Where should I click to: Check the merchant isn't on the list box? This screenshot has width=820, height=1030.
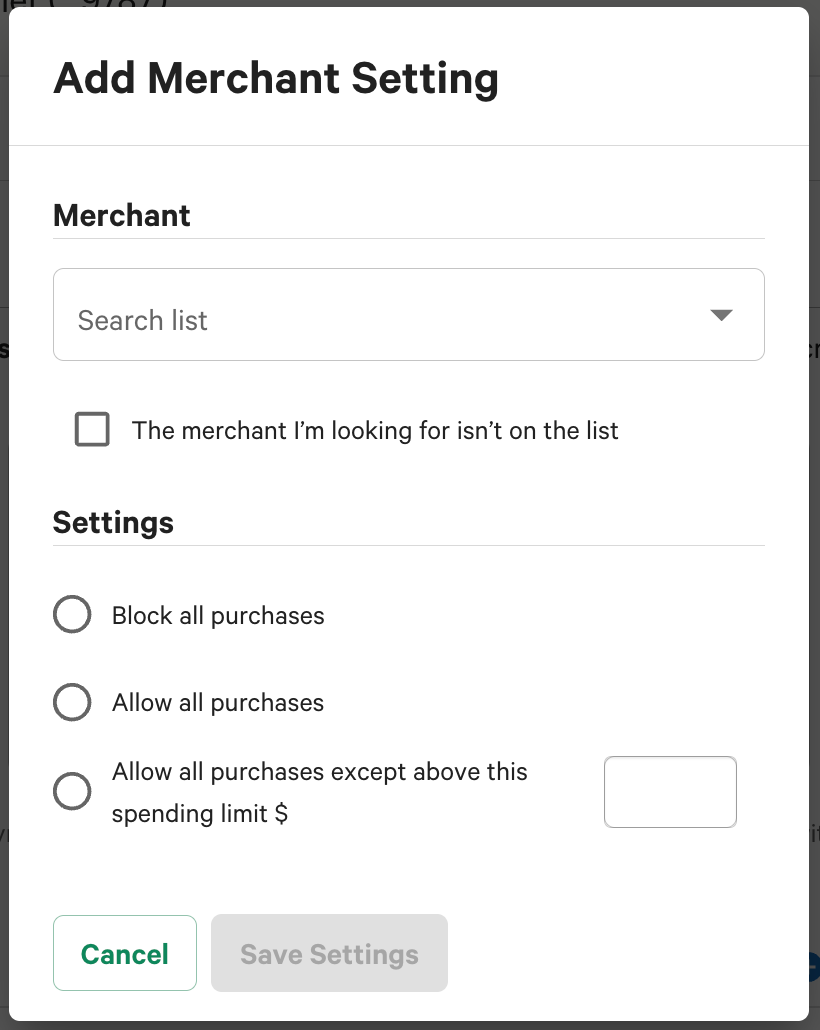pyautogui.click(x=92, y=430)
